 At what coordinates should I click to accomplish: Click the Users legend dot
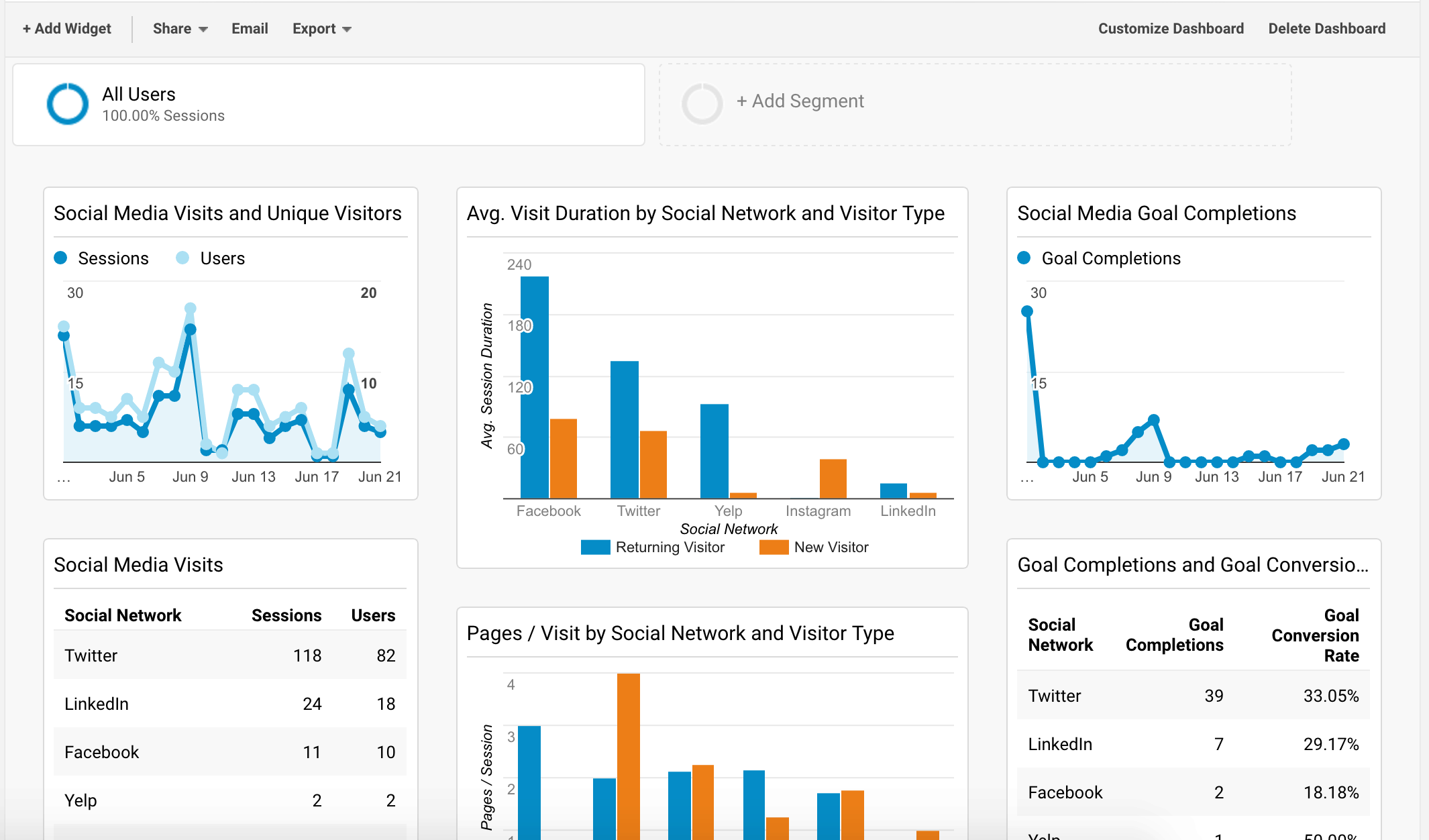pos(182,258)
